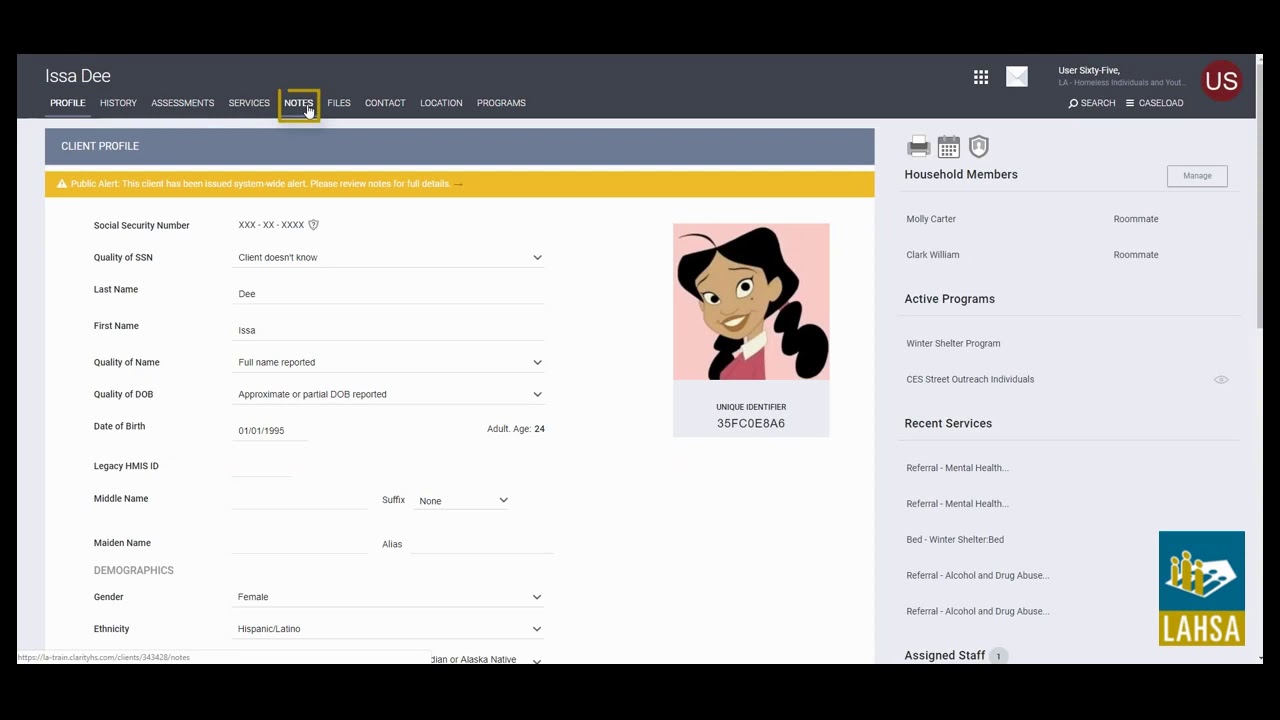Click the Middle Name input field

tap(300, 499)
